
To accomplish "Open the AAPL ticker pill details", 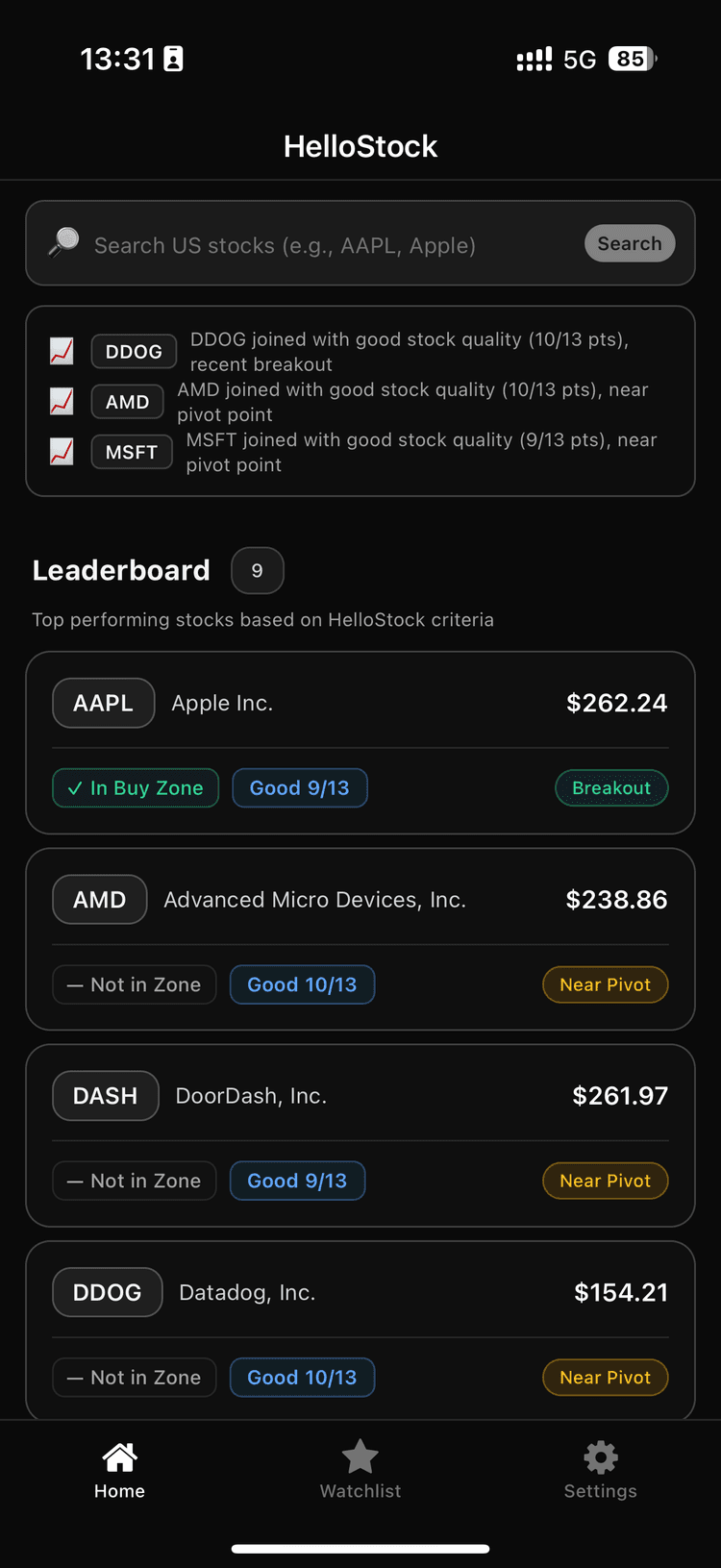I will coord(103,703).
